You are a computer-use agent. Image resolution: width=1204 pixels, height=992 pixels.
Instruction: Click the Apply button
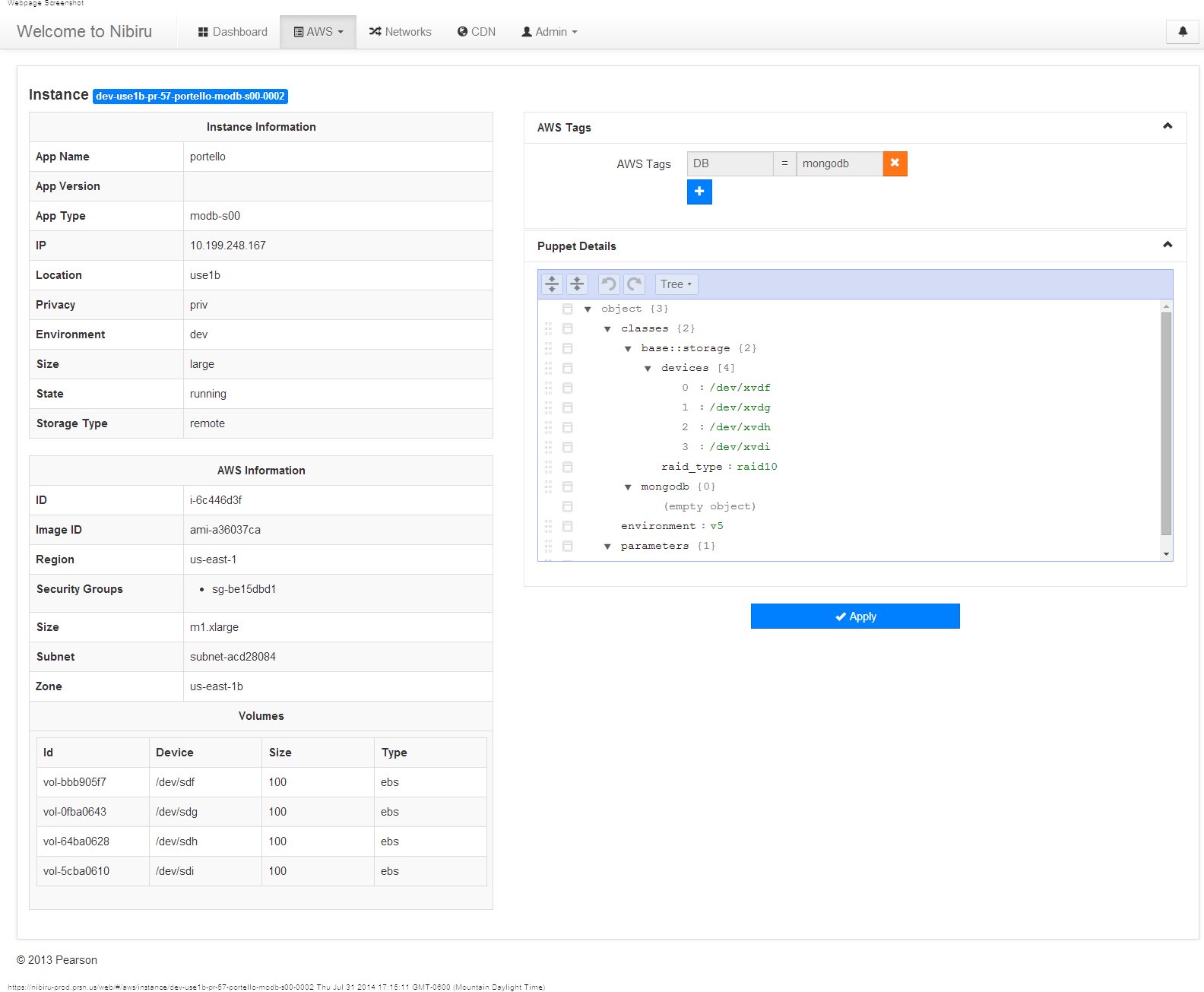click(855, 616)
